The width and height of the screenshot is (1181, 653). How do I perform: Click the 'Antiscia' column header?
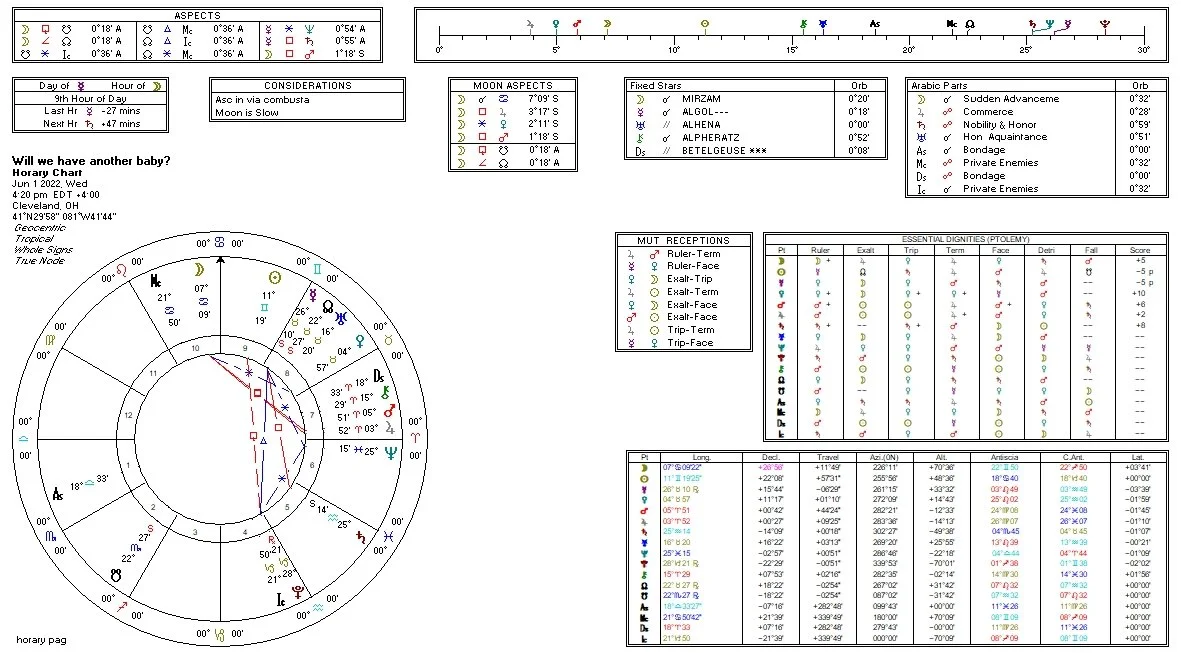pyautogui.click(x=1004, y=457)
